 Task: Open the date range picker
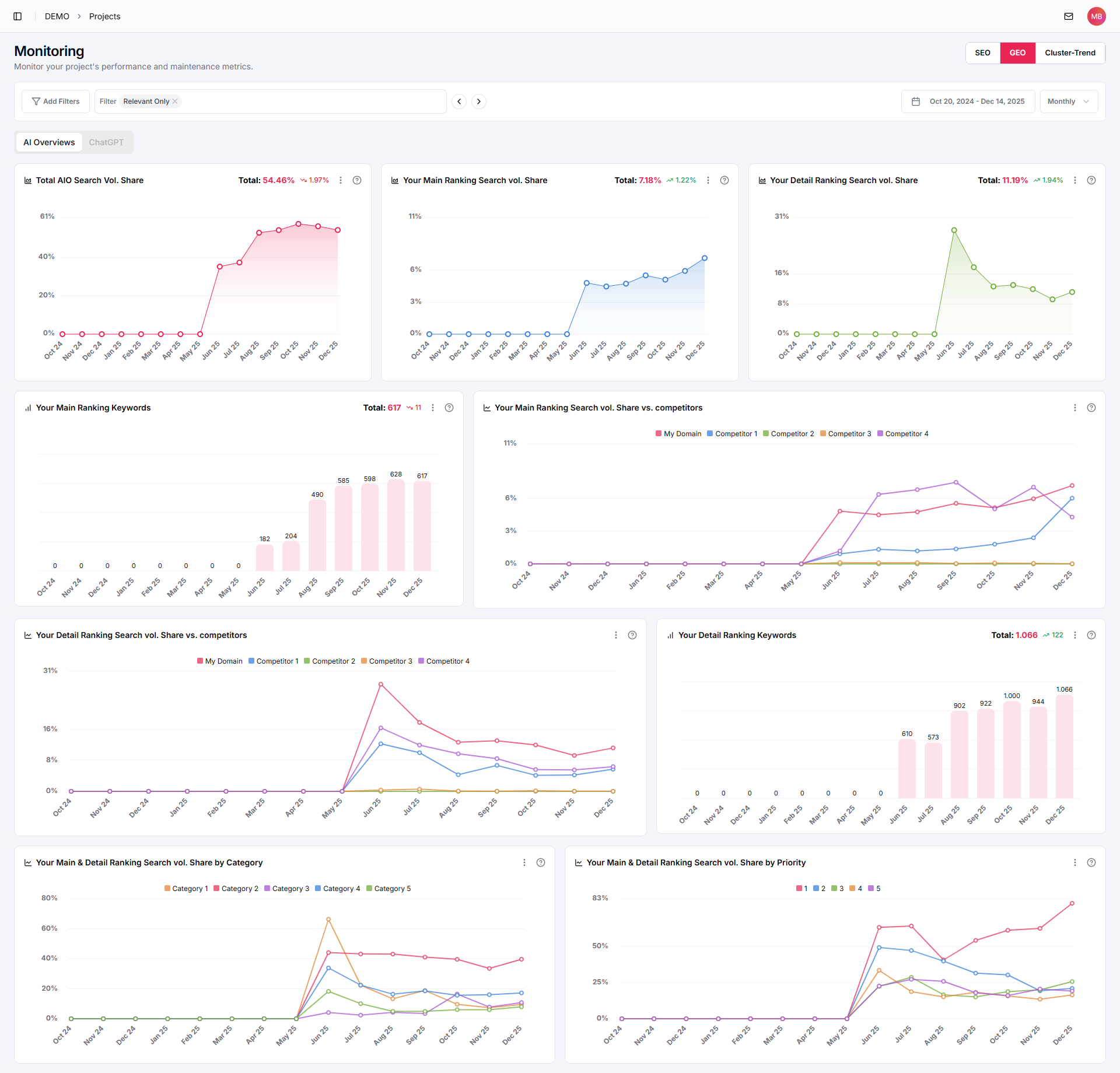(x=968, y=101)
